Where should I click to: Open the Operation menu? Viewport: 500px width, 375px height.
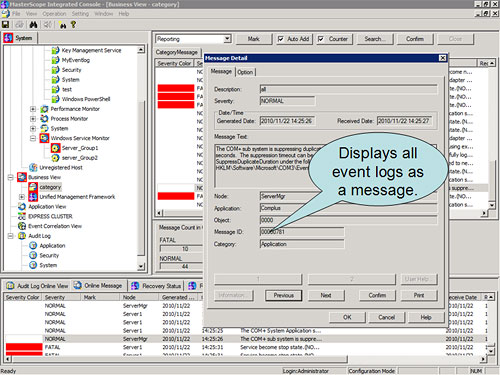coord(54,14)
